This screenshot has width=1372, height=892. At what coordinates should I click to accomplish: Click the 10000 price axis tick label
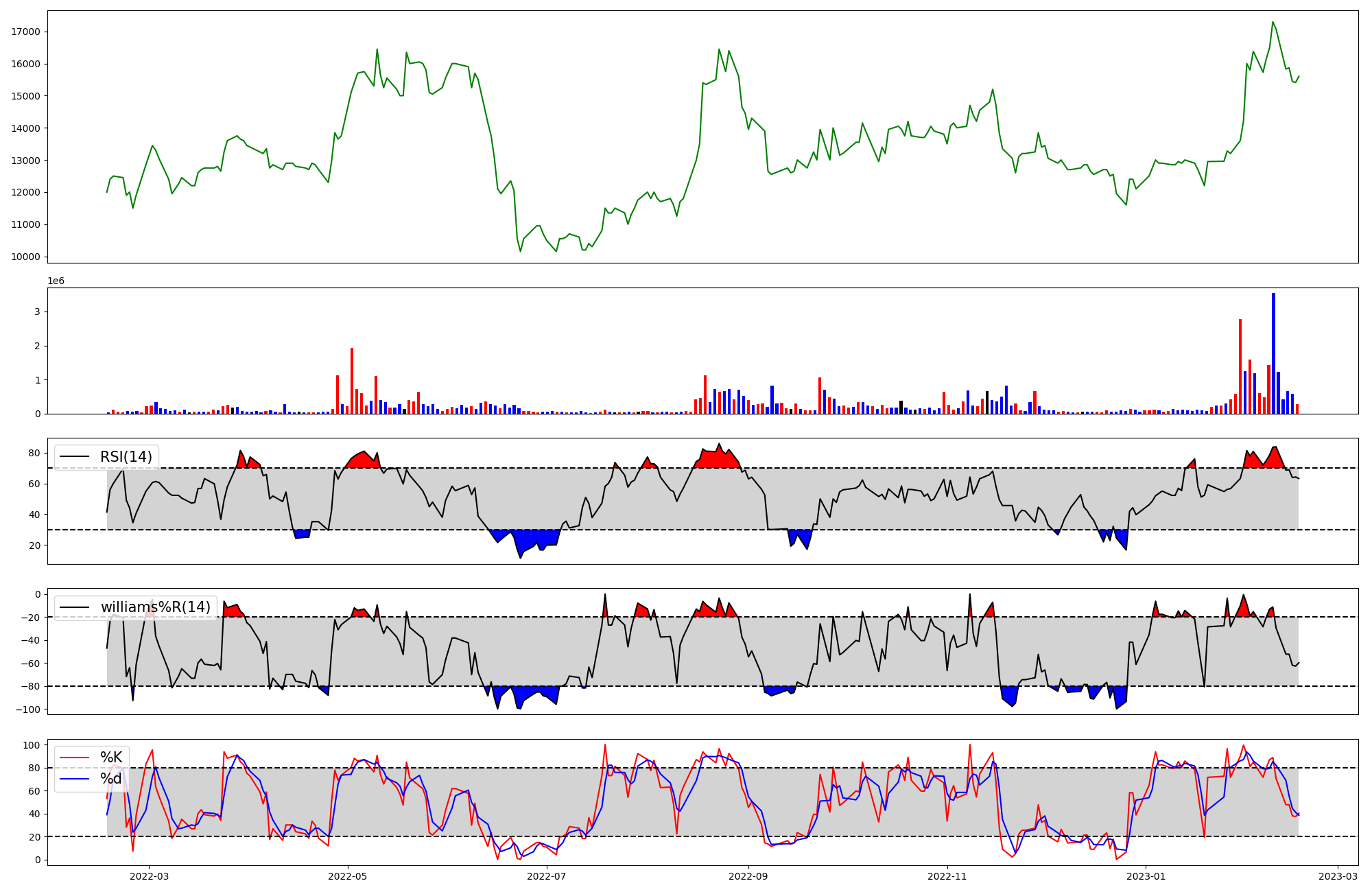(x=25, y=257)
